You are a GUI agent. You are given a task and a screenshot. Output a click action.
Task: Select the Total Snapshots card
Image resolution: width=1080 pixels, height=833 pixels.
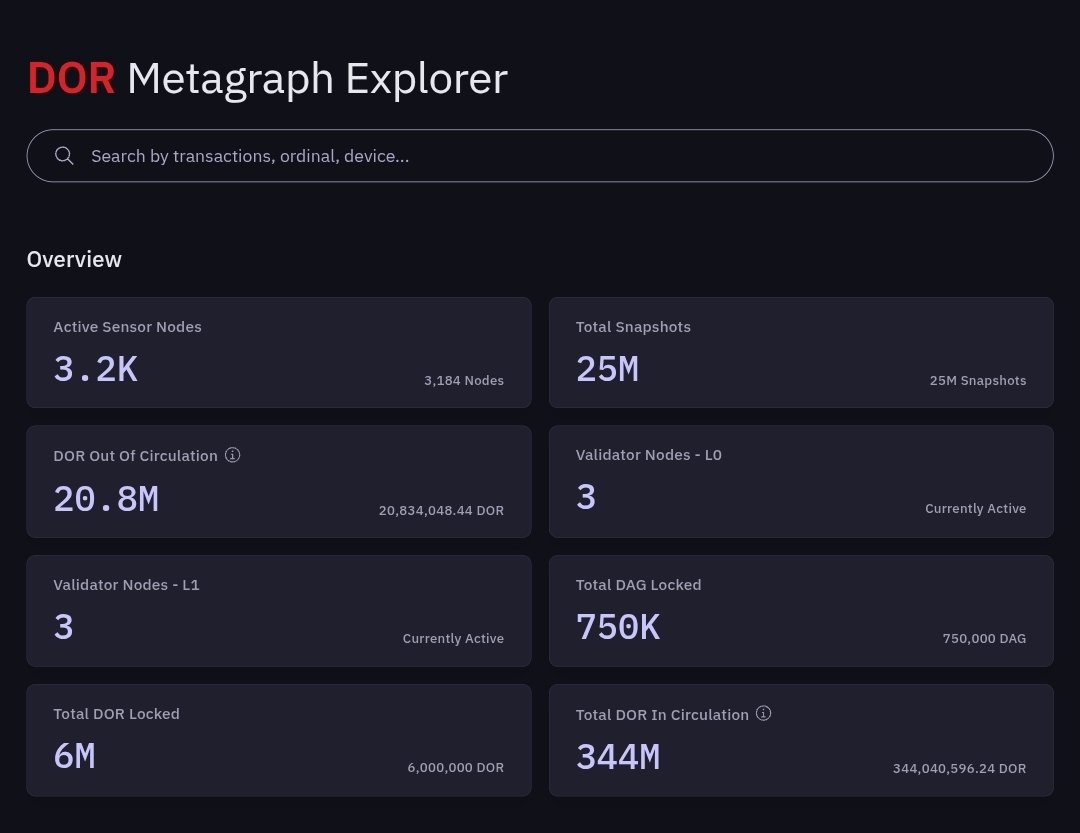point(801,352)
